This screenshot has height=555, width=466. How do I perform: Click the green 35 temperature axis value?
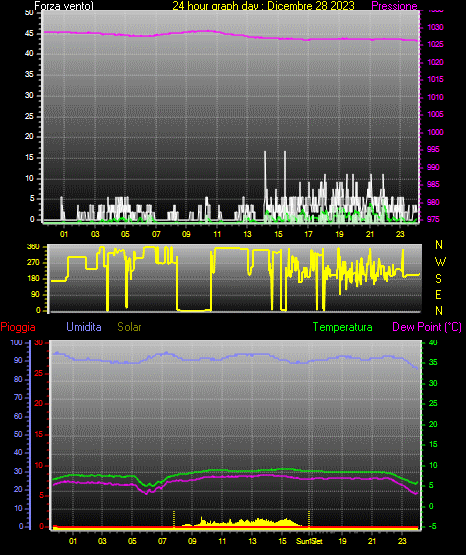pyautogui.click(x=433, y=362)
